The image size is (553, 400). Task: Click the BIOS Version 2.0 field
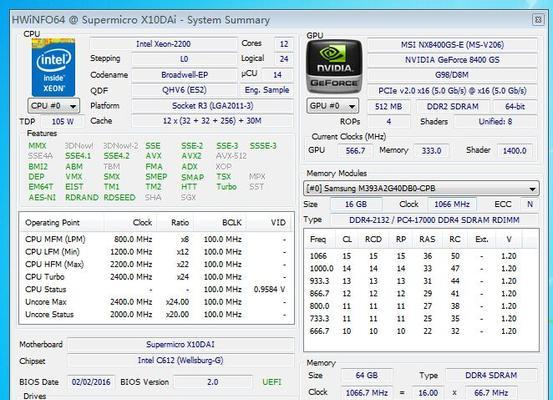pos(213,382)
